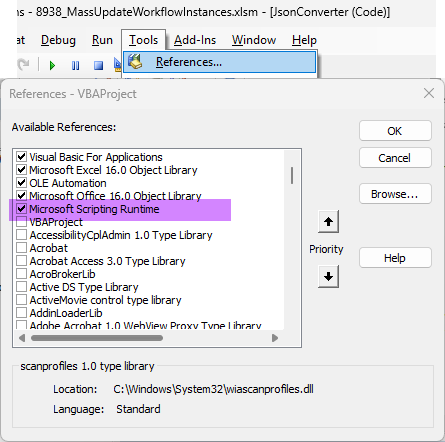Toggle Microsoft Scripting Runtime checkbox
Viewport: 445px width, 442px height.
[x=22, y=209]
